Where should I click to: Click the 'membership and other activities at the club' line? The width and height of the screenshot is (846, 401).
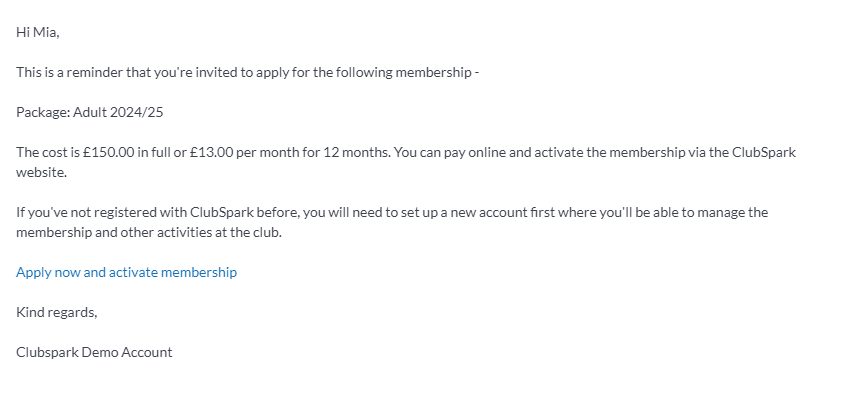[x=149, y=233]
